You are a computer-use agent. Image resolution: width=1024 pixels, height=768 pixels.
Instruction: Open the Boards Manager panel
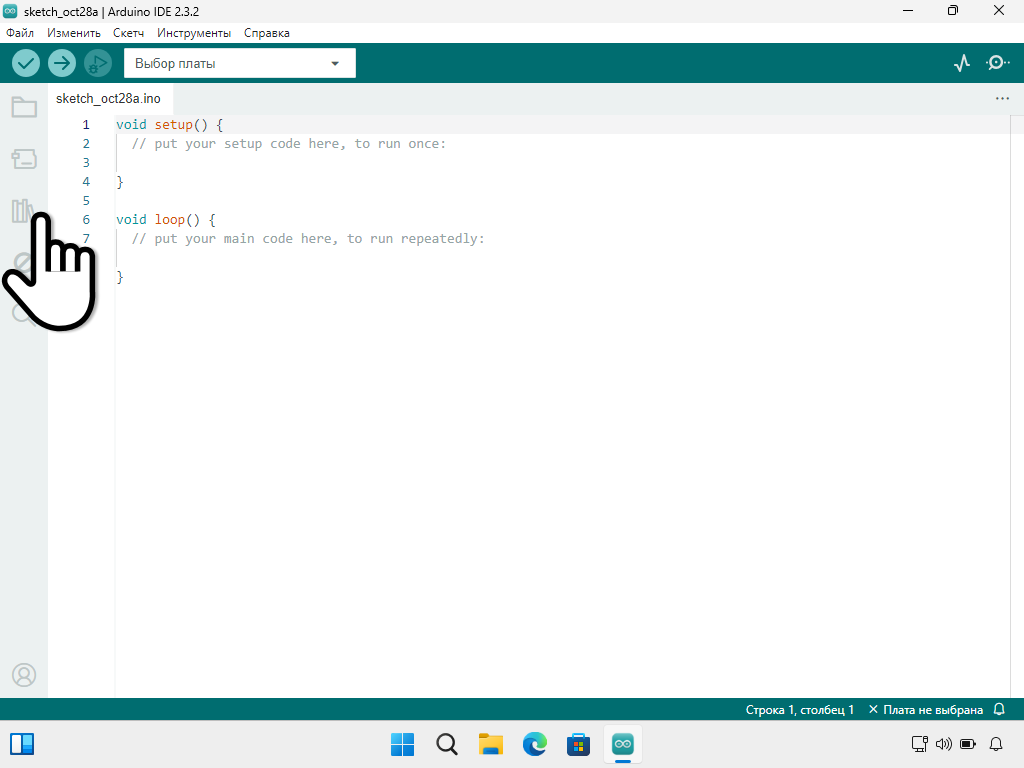tap(24, 159)
